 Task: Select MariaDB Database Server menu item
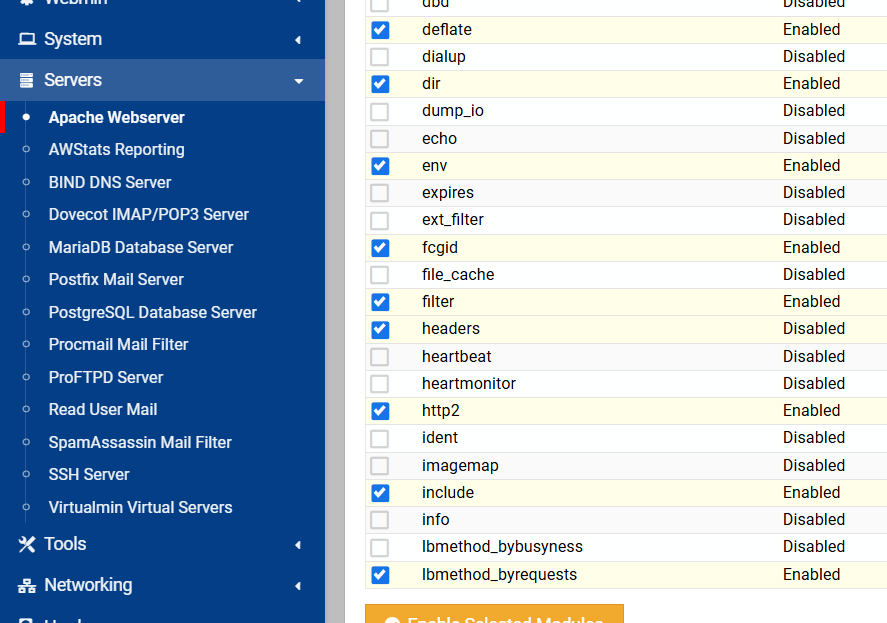coord(141,247)
